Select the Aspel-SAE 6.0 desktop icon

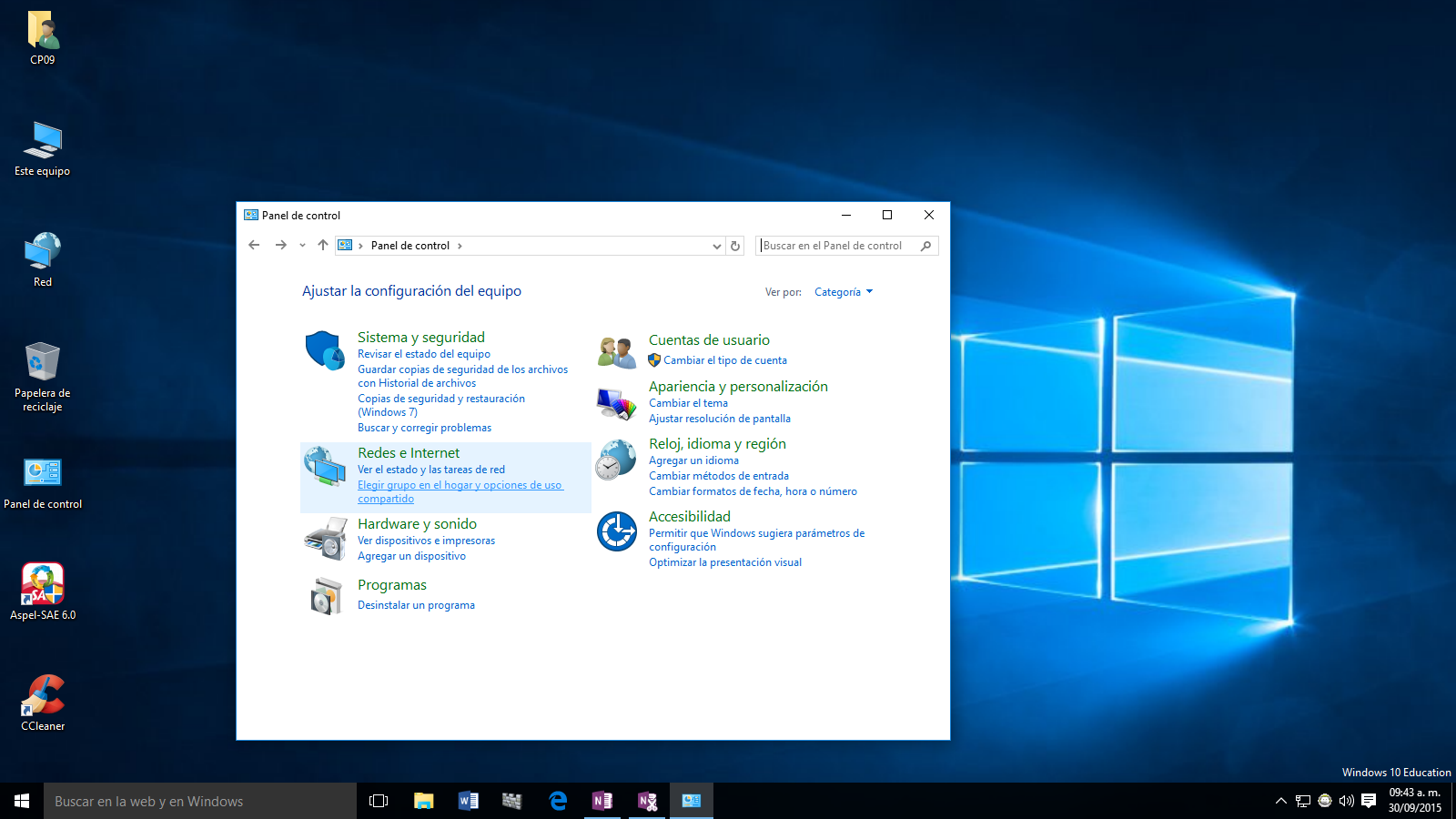pyautogui.click(x=43, y=591)
